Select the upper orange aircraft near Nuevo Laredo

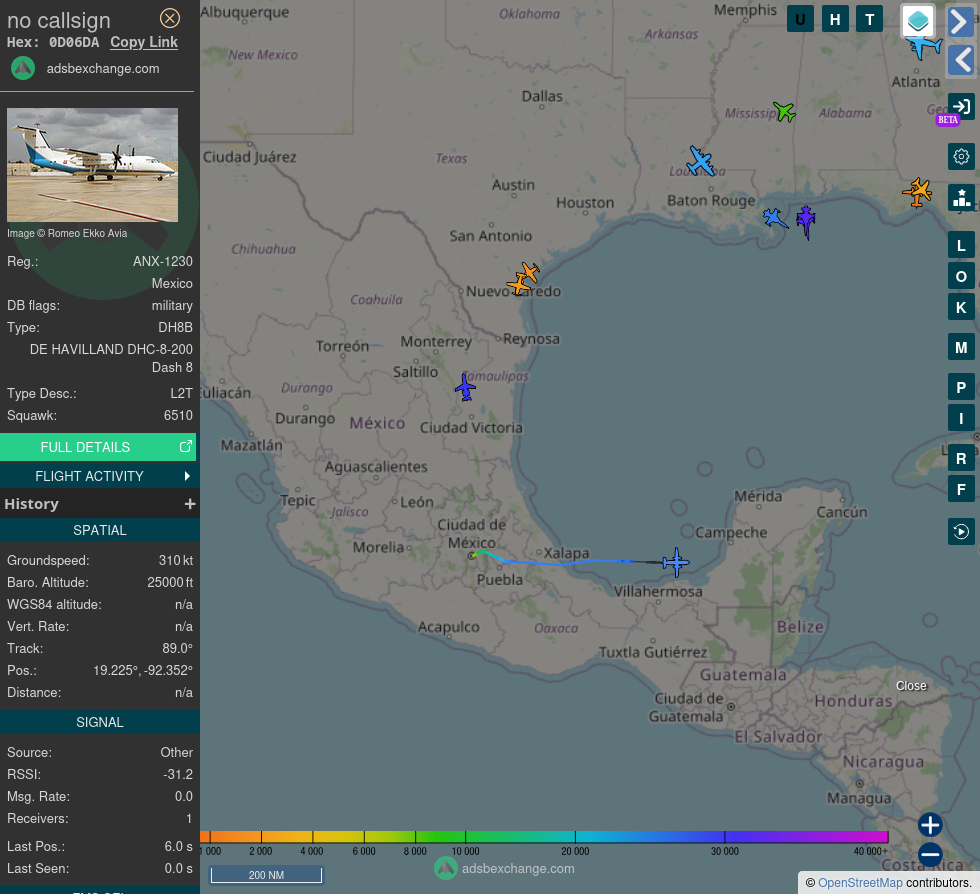click(529, 273)
